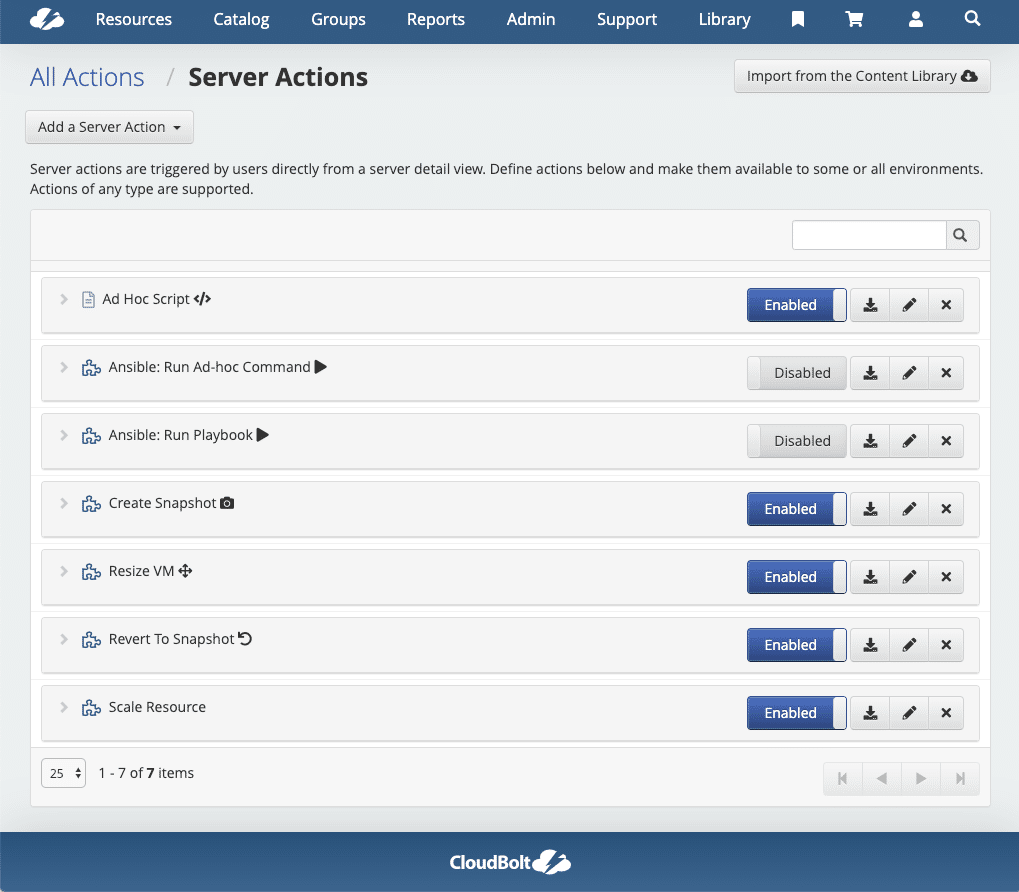Click the CloudBolt logo in the top bar
The image size is (1019, 892).
(x=47, y=19)
